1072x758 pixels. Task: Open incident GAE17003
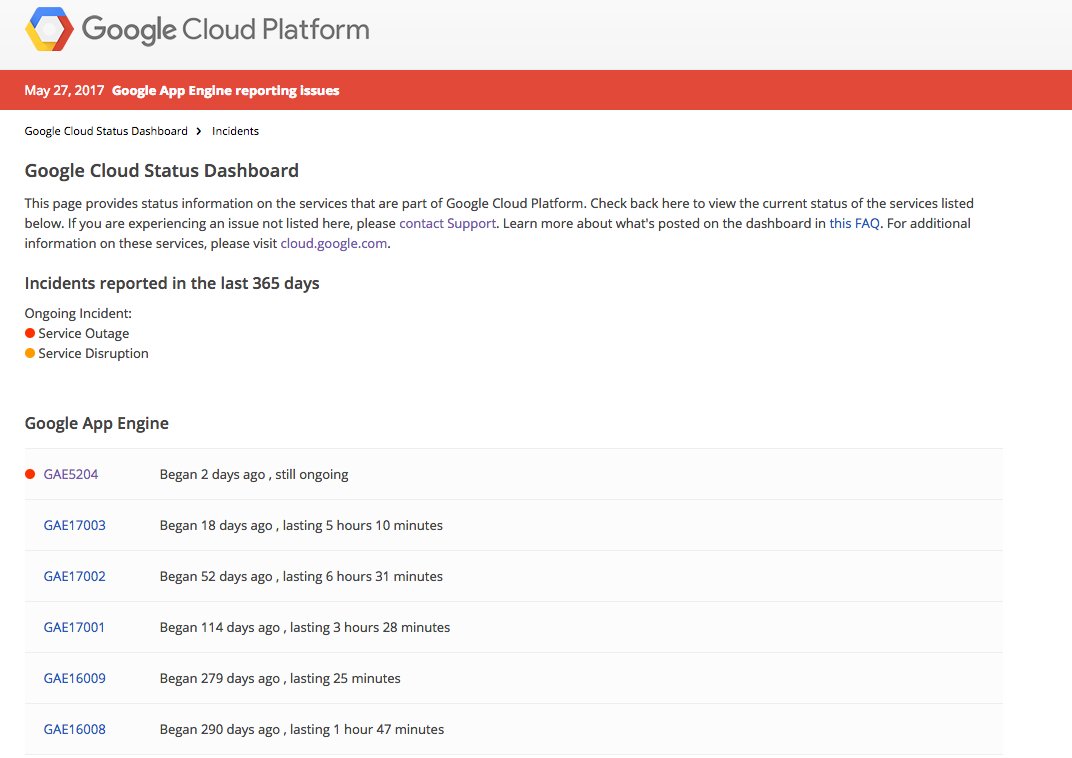coord(75,526)
